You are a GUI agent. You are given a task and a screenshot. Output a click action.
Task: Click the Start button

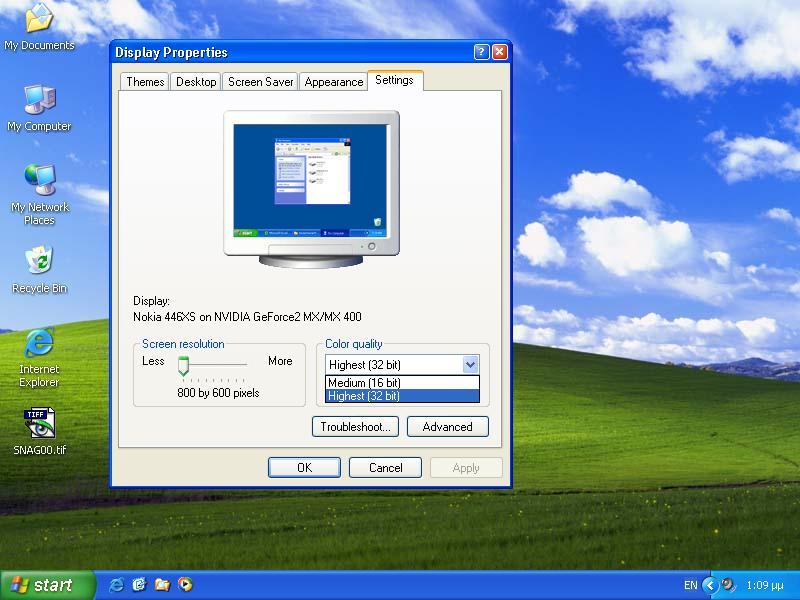click(48, 585)
